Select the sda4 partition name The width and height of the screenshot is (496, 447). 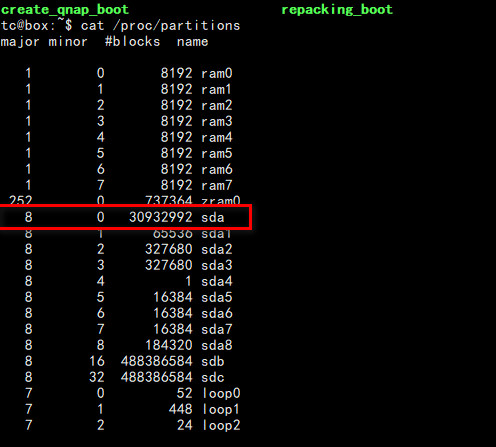[x=217, y=281]
